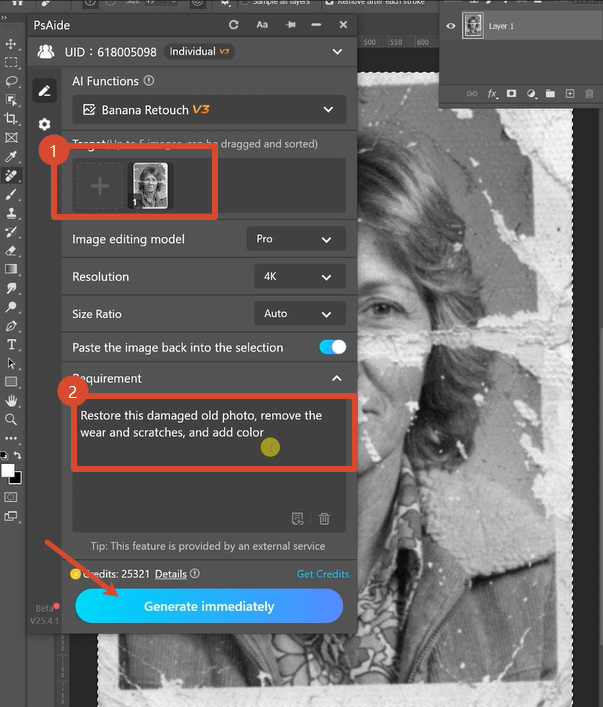Select the Rectangular Marquee tool
603x707 pixels.
point(11,62)
